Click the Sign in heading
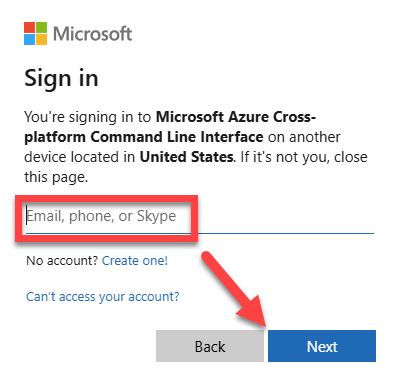 tap(61, 79)
